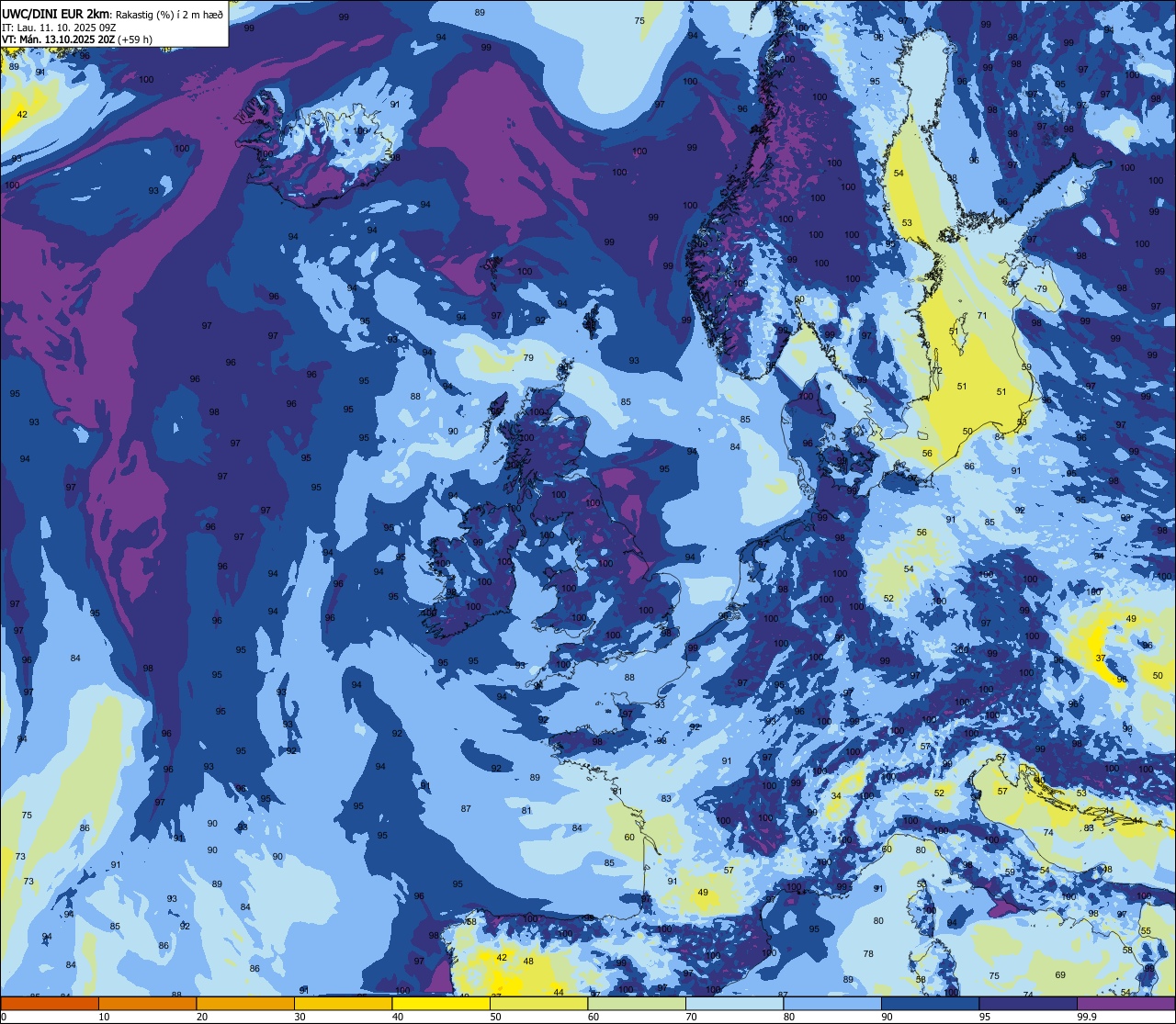
Task: Click the "Rakastig (%) í 2 m hæð" label
Action: 169,14
